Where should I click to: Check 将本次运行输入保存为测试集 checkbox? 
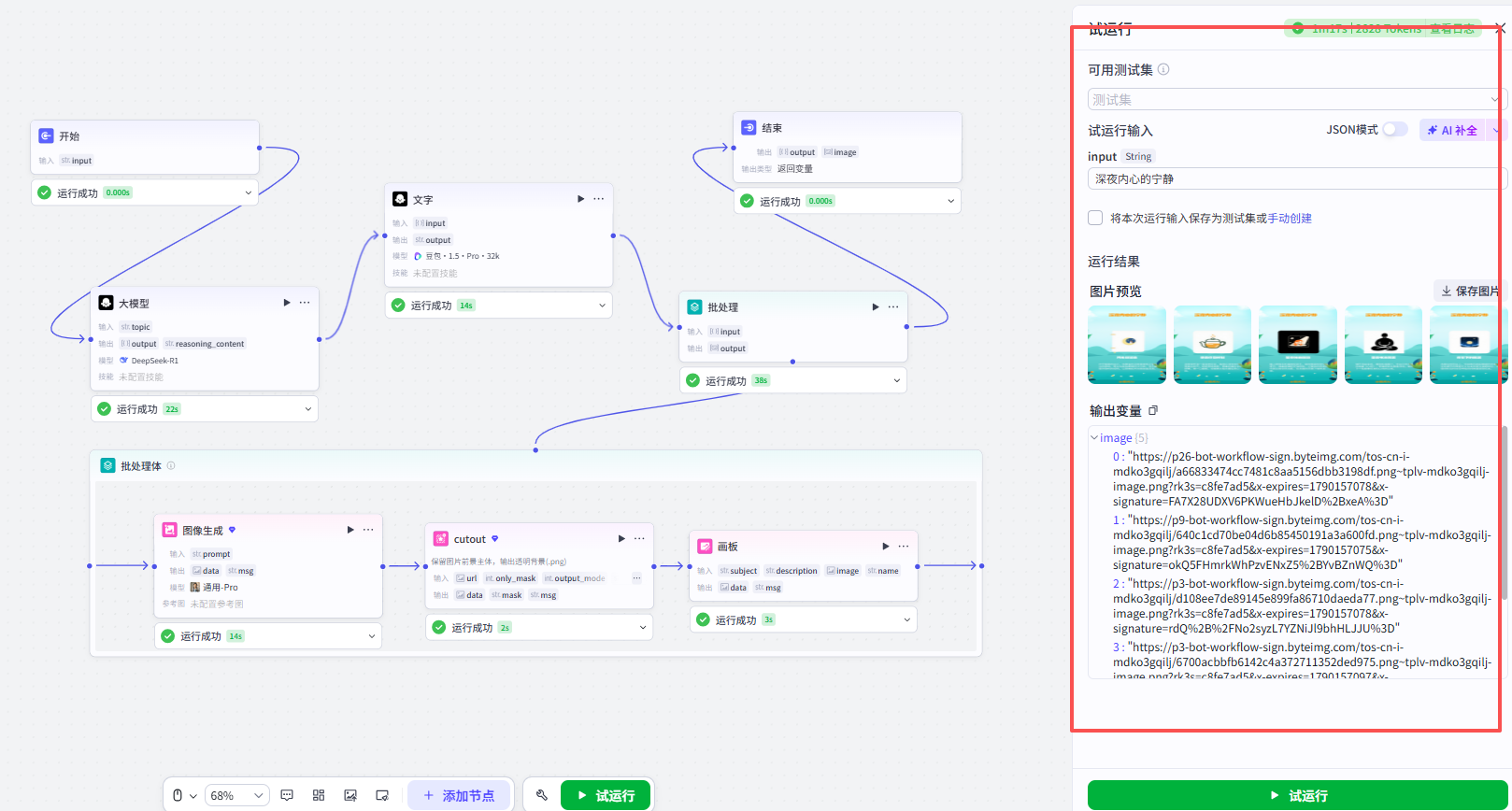point(1095,218)
